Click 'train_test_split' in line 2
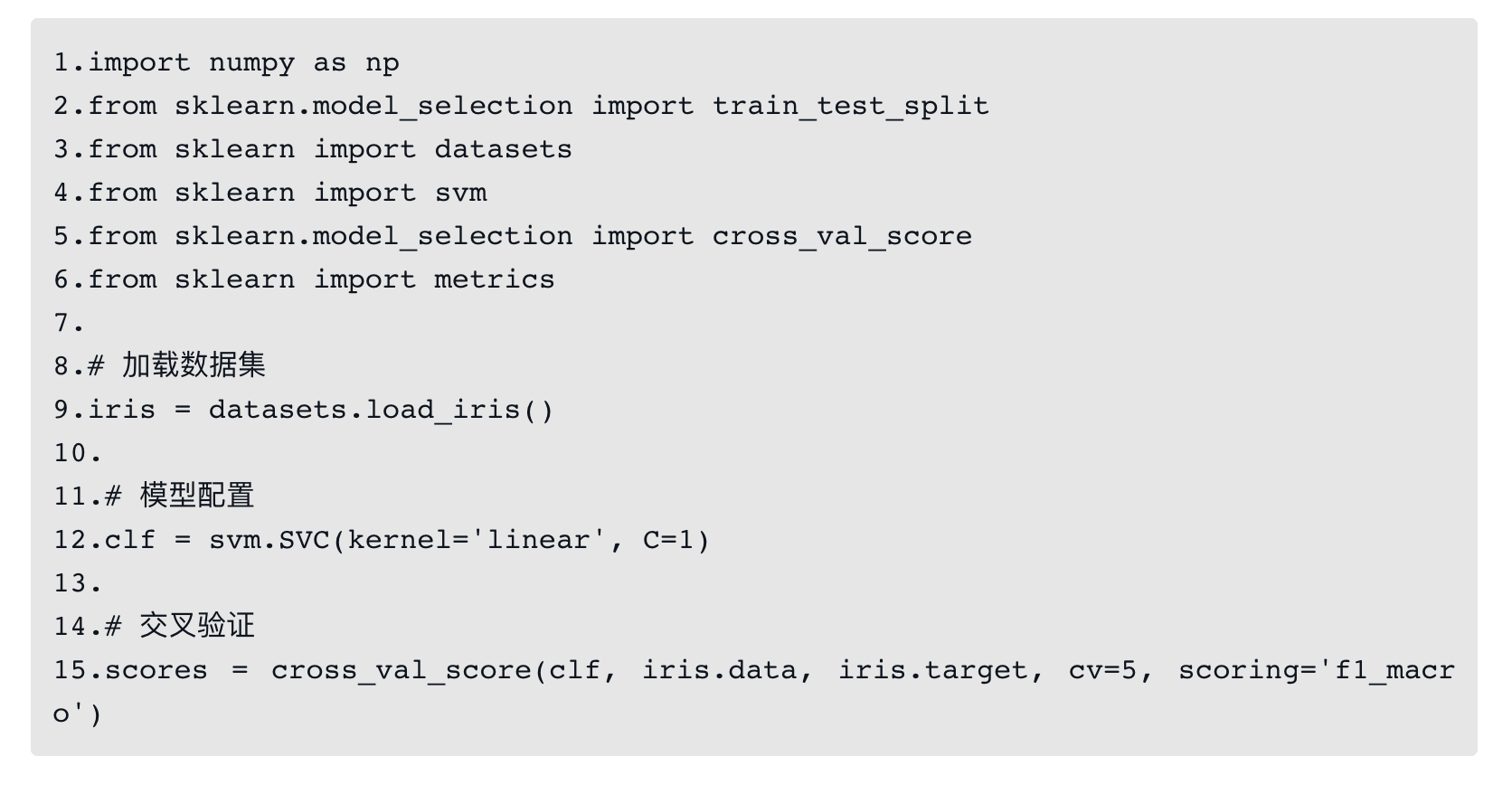The image size is (1512, 785). [x=850, y=106]
